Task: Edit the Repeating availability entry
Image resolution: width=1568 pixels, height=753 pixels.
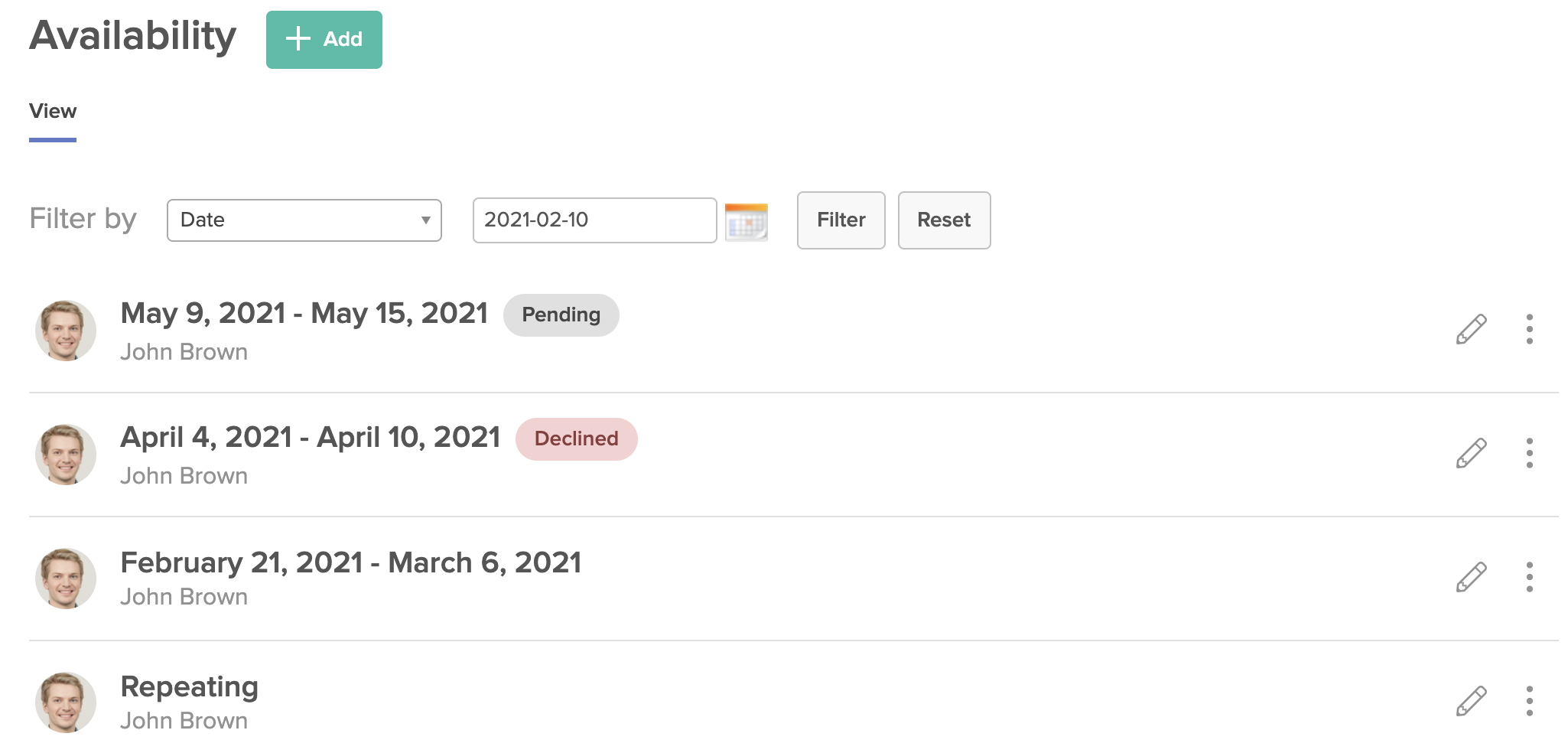Action: tap(1470, 701)
